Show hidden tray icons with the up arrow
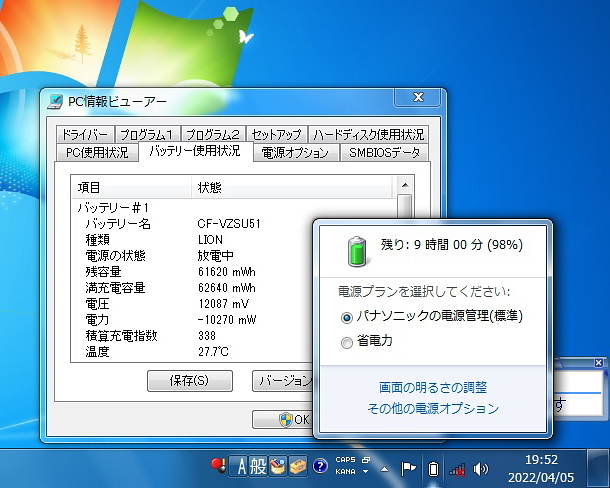This screenshot has height=488, width=610. [x=384, y=469]
